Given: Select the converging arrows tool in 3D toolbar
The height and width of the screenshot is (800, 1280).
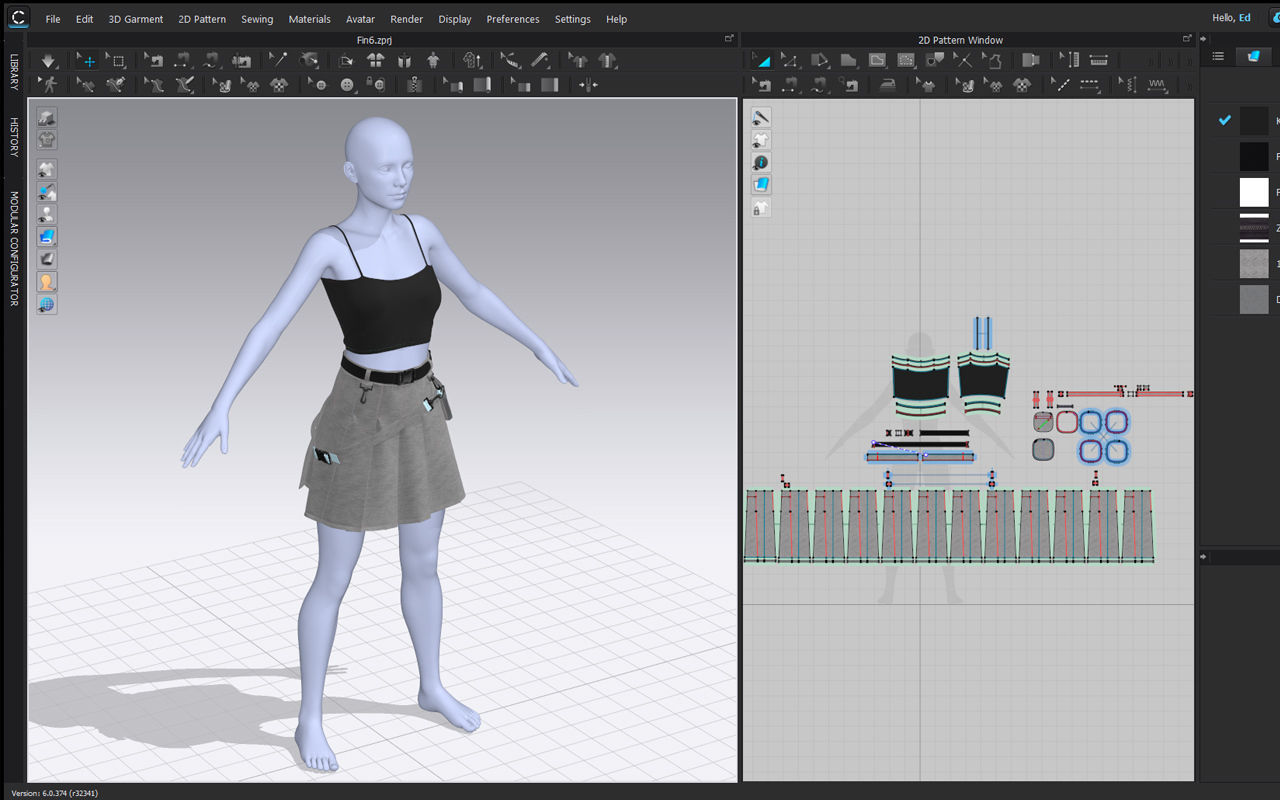Looking at the screenshot, I should (588, 85).
